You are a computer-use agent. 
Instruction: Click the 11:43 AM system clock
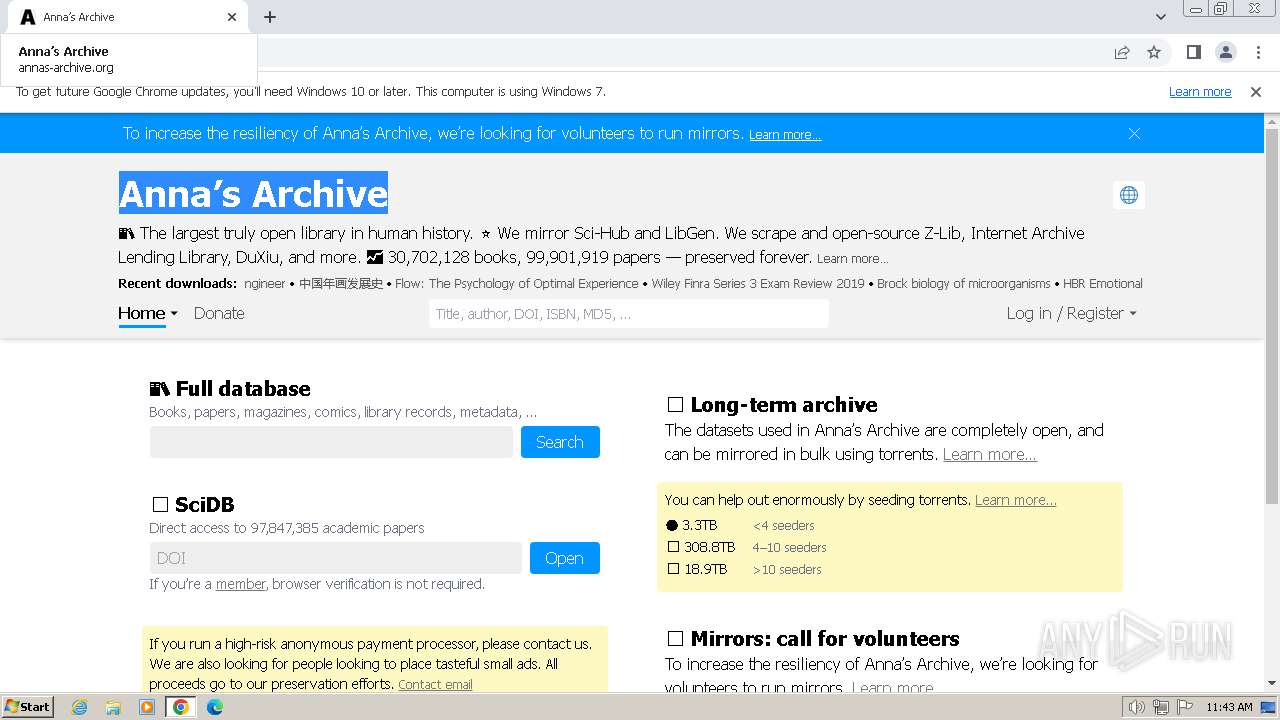coord(1229,707)
